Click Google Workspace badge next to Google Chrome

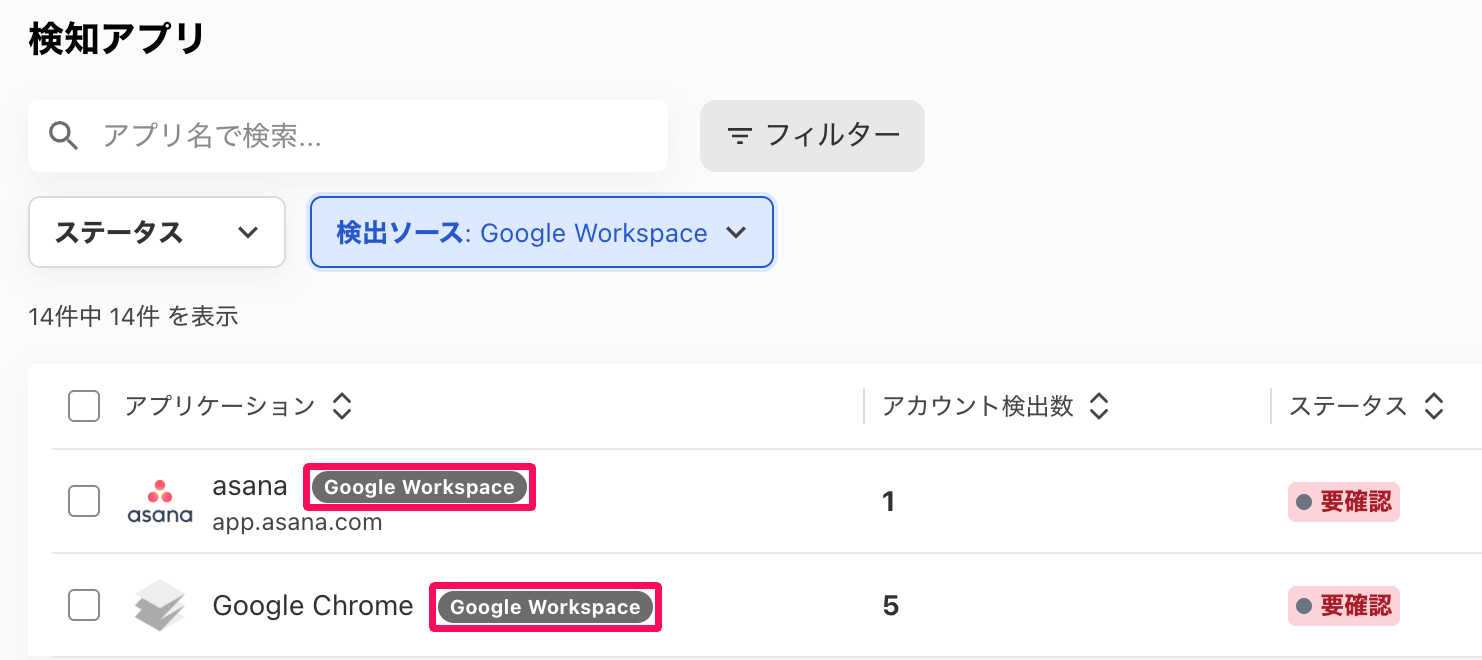coord(546,607)
